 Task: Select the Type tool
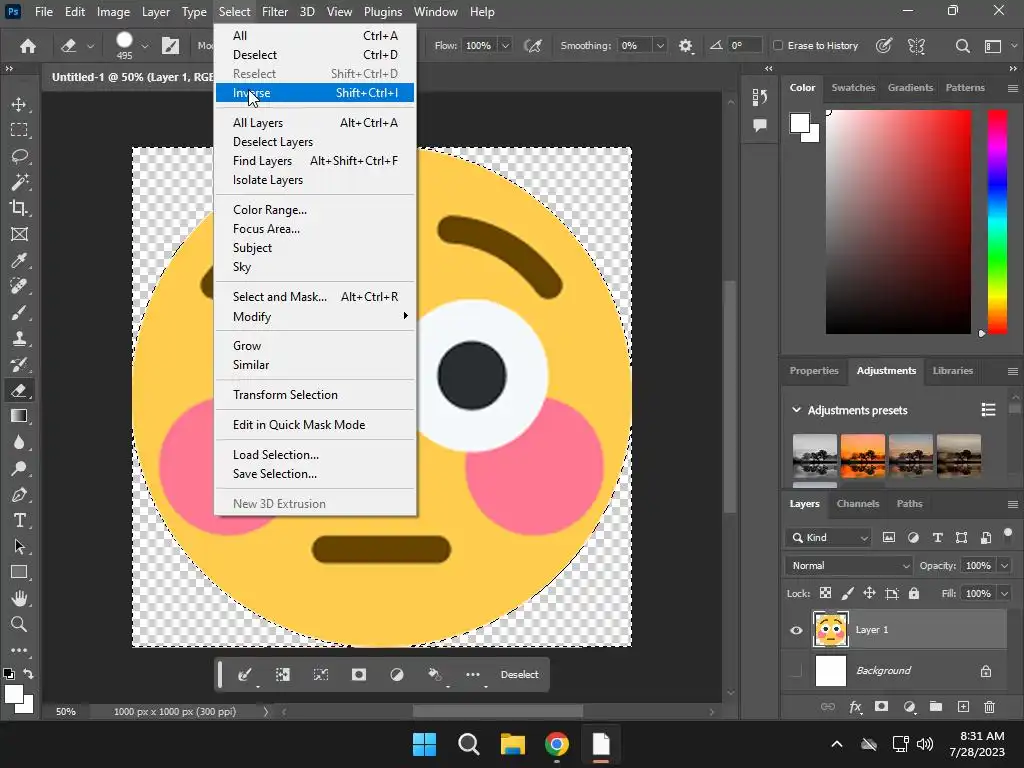pyautogui.click(x=19, y=521)
